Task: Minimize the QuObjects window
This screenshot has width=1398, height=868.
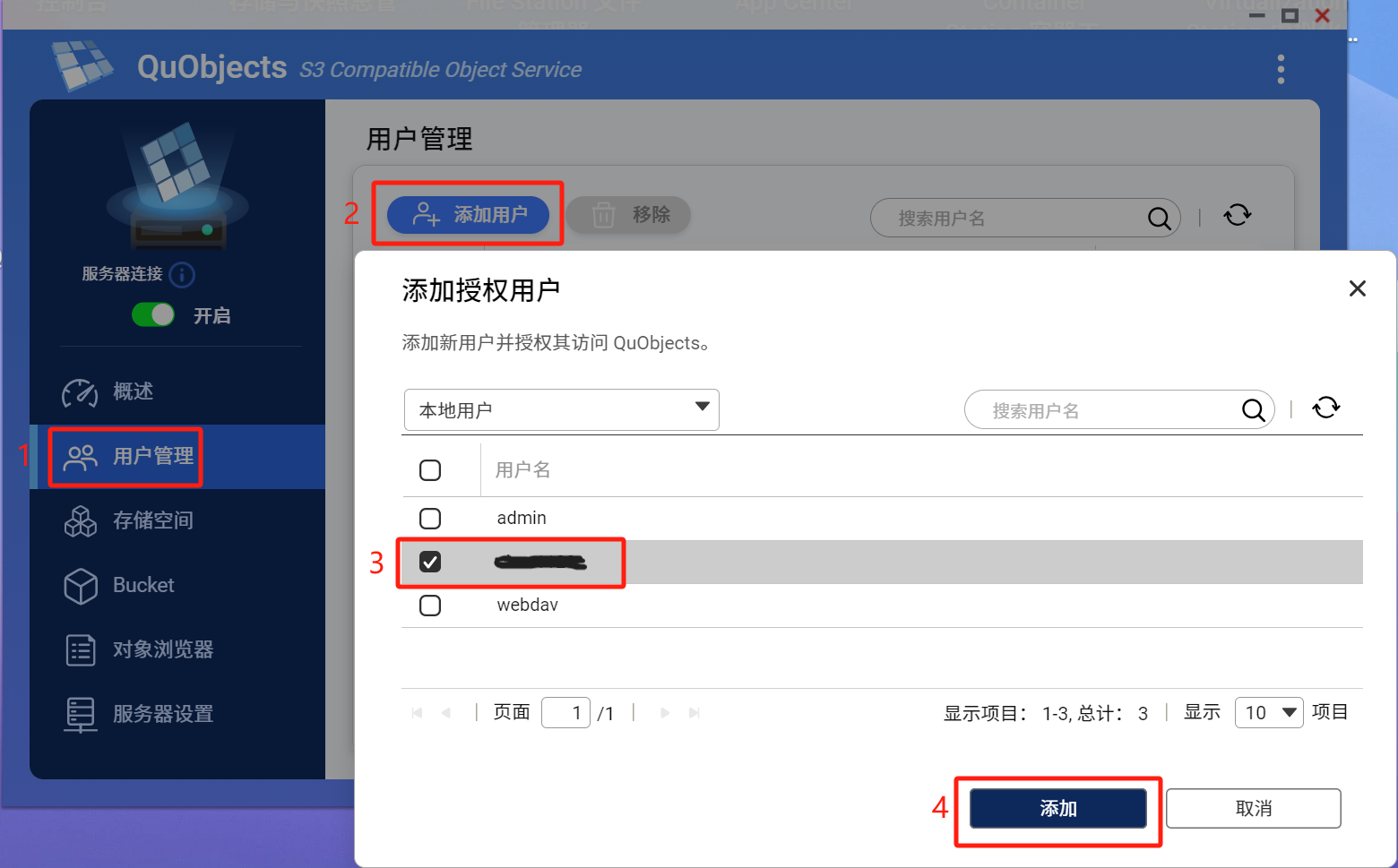Action: (x=1257, y=15)
